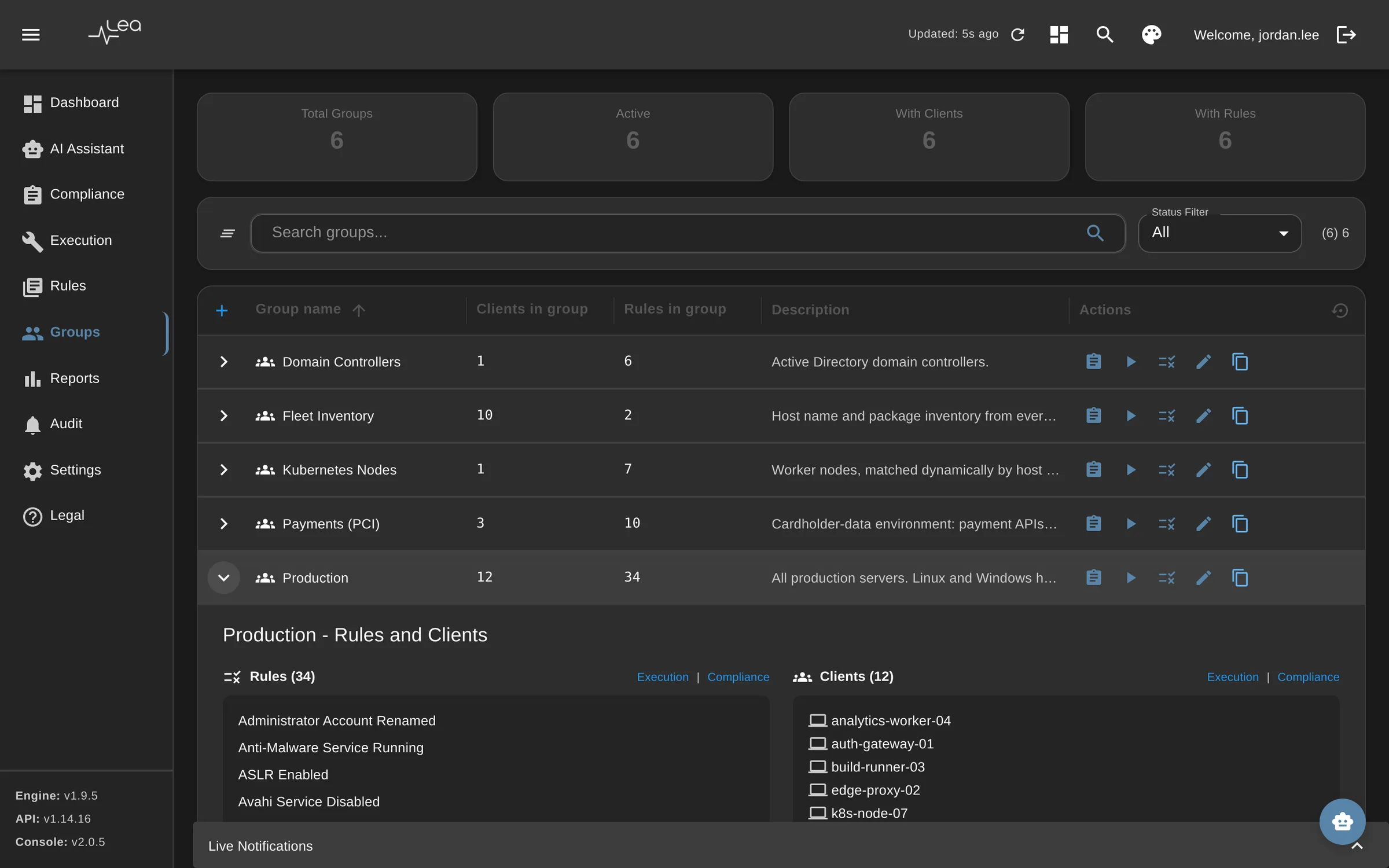Open Compliance link next to Clients (12)
The image size is (1389, 868).
click(x=1308, y=677)
